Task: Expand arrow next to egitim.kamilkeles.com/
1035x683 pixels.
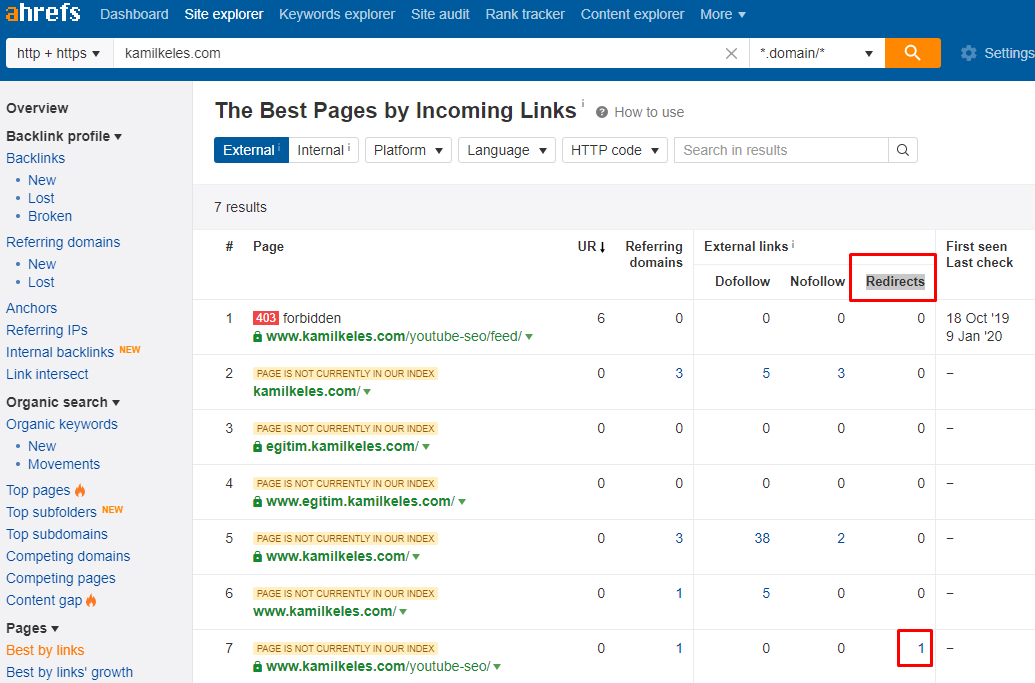Action: 426,447
